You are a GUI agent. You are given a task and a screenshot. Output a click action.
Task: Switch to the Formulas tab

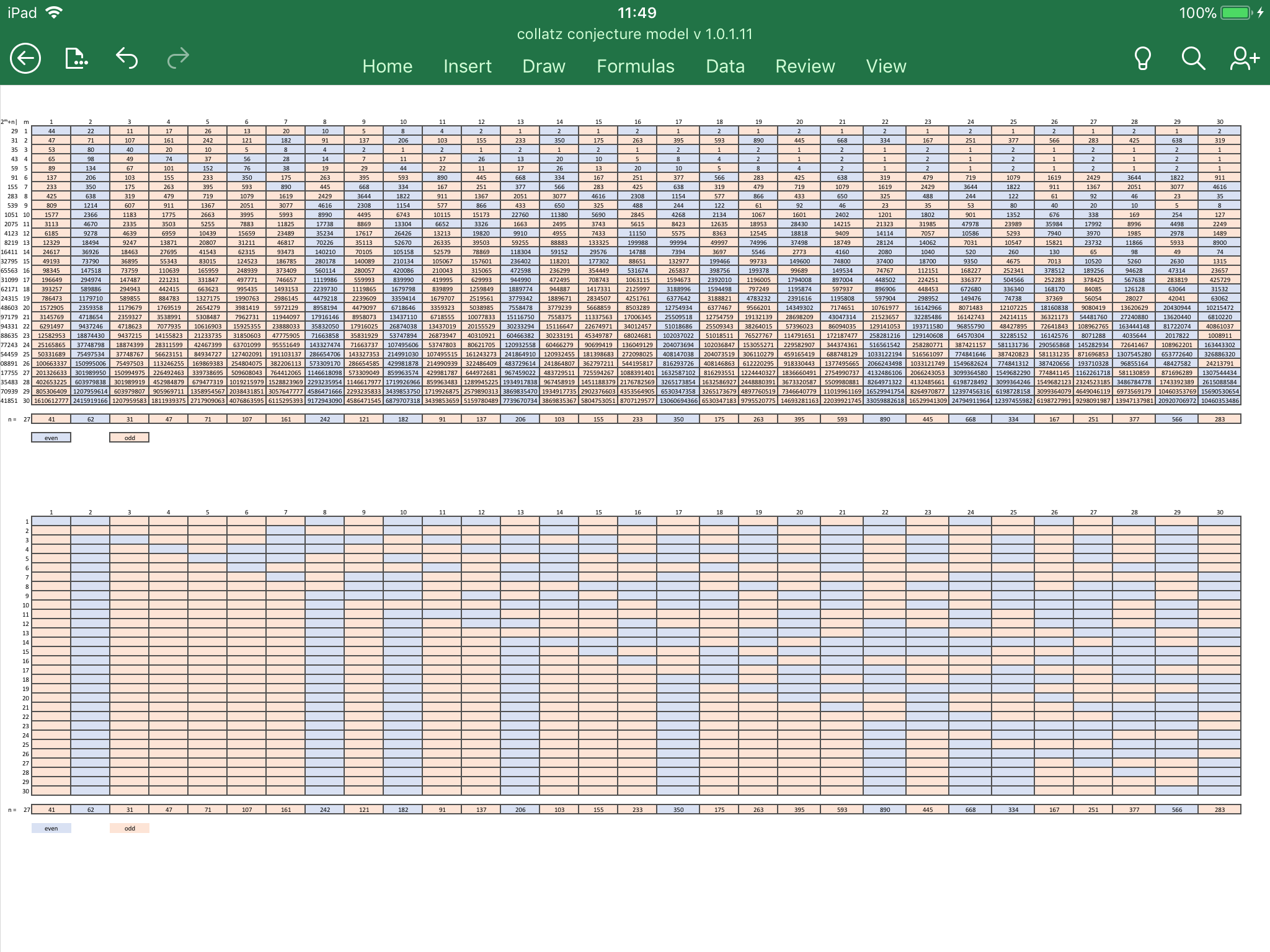(x=635, y=66)
